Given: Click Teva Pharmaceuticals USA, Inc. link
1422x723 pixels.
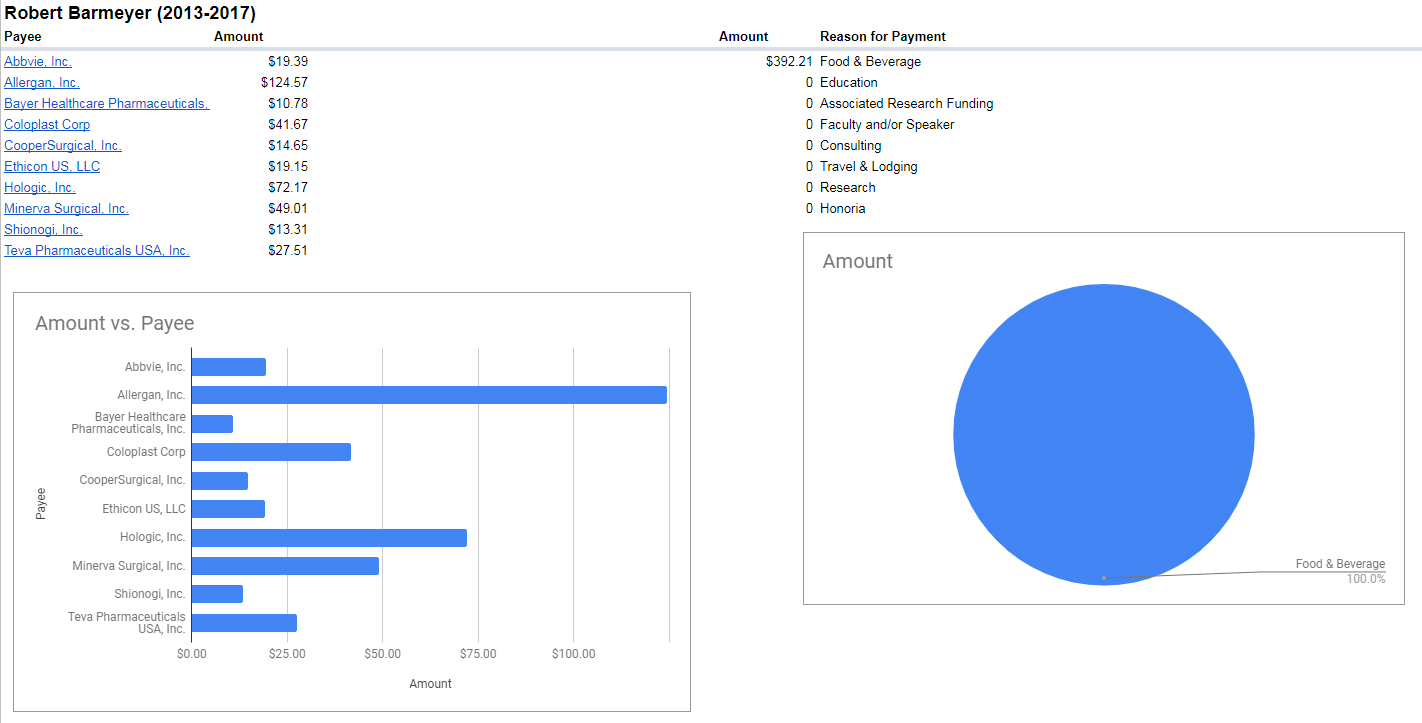Looking at the screenshot, I should (x=97, y=251).
